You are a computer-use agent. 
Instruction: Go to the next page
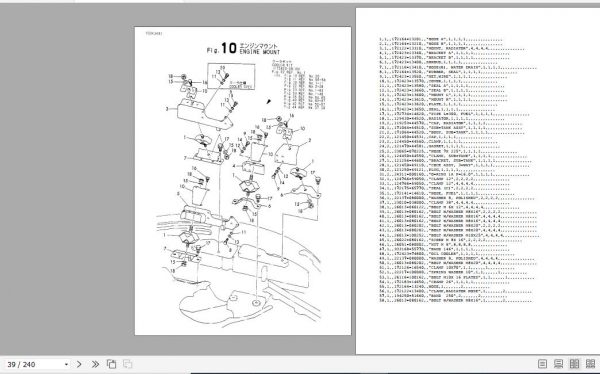point(79,364)
